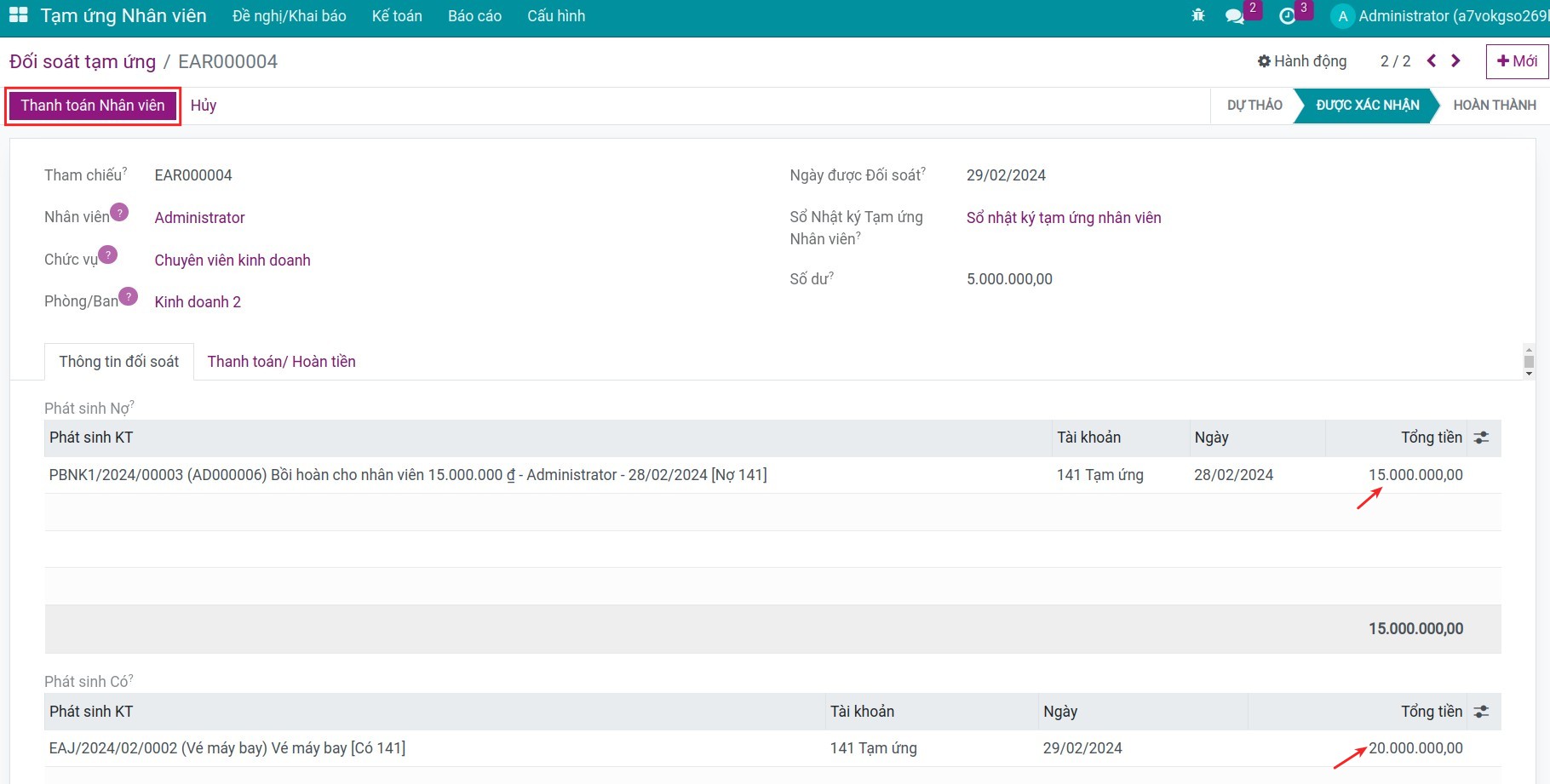Open Đề nghị/Khai báo menu
This screenshot has width=1550, height=784.
click(x=290, y=16)
